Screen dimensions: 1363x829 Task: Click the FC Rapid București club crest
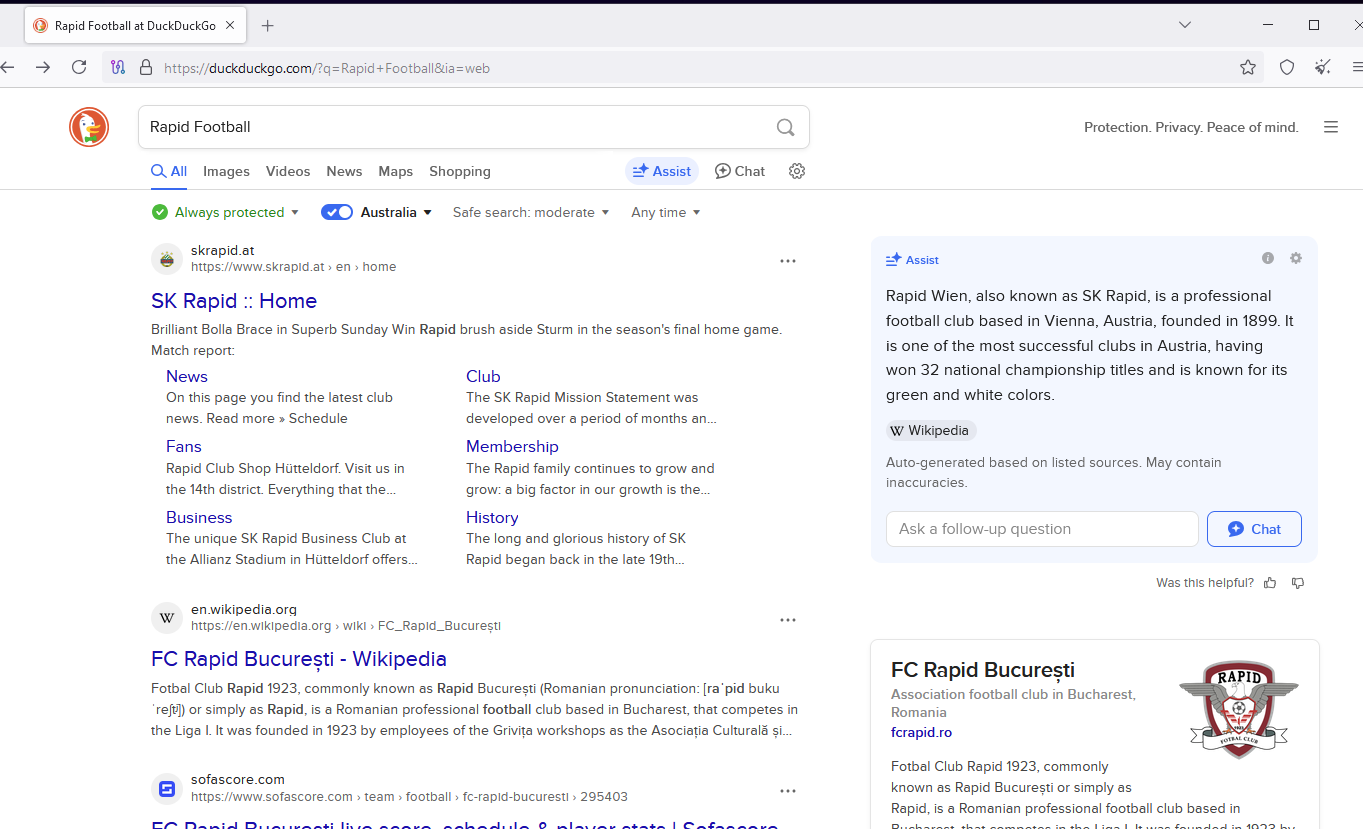pyautogui.click(x=1238, y=708)
